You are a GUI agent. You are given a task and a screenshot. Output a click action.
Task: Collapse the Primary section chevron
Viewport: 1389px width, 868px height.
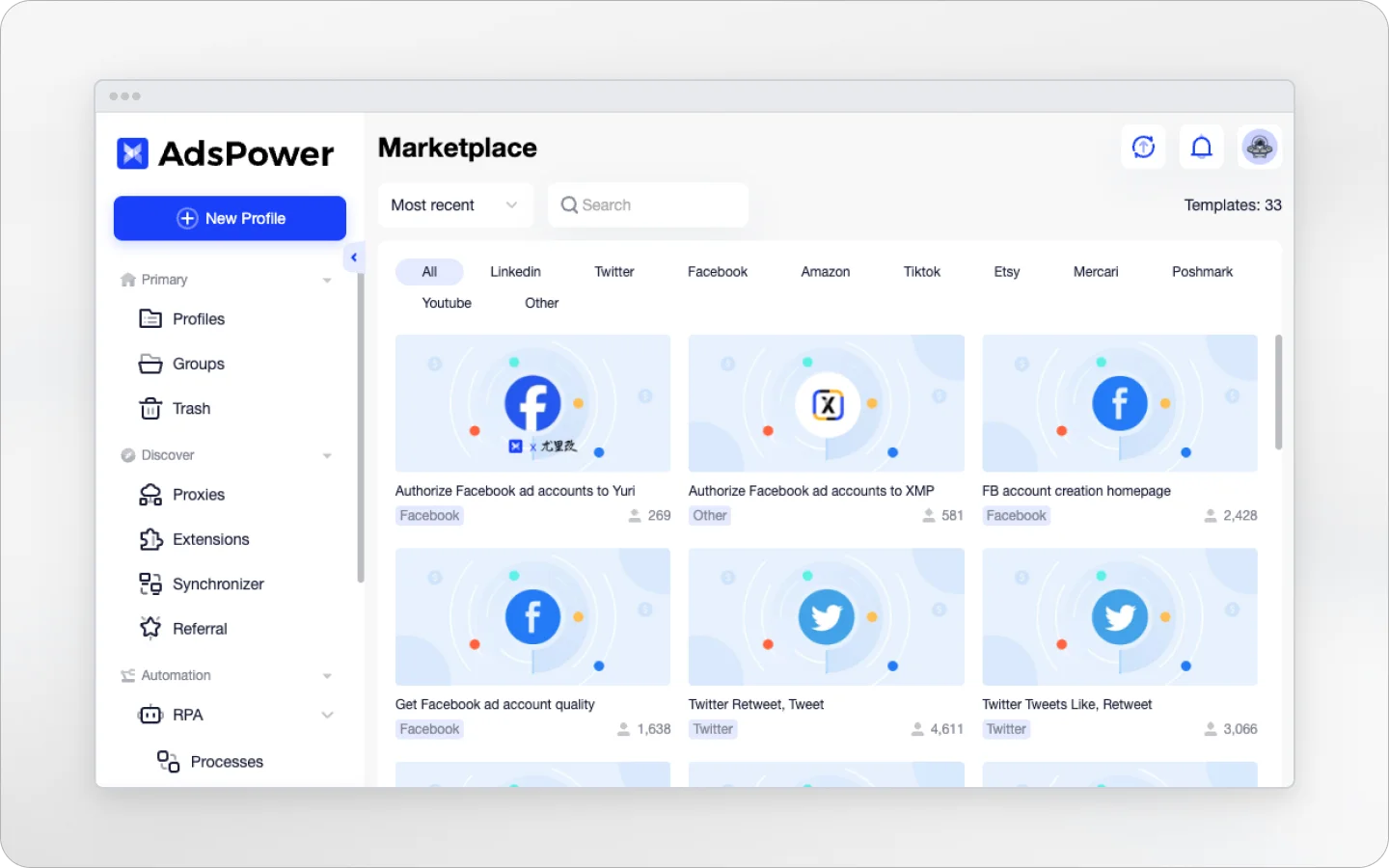pos(327,281)
